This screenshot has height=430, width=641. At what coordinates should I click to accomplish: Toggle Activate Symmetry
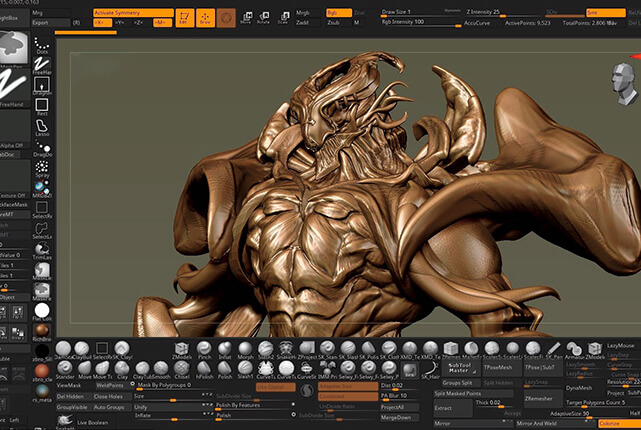[131, 11]
